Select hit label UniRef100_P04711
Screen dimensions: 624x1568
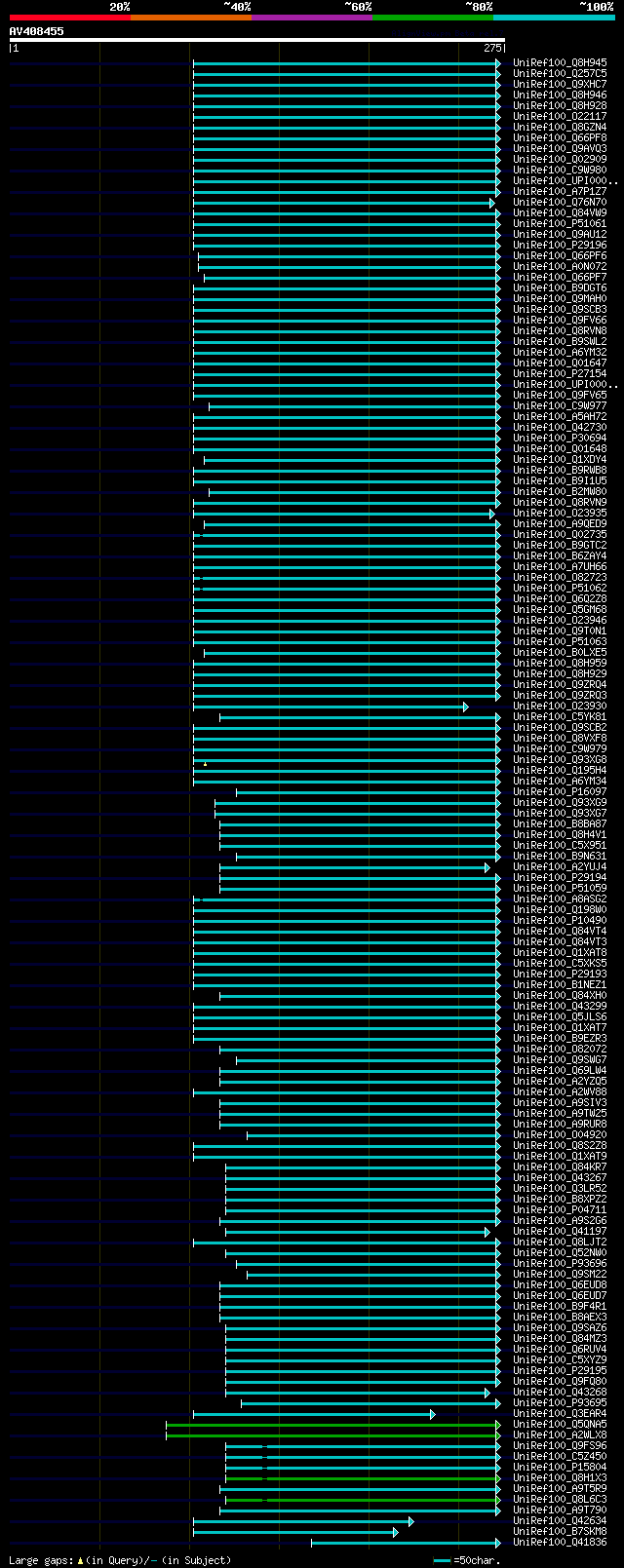pos(560,1210)
